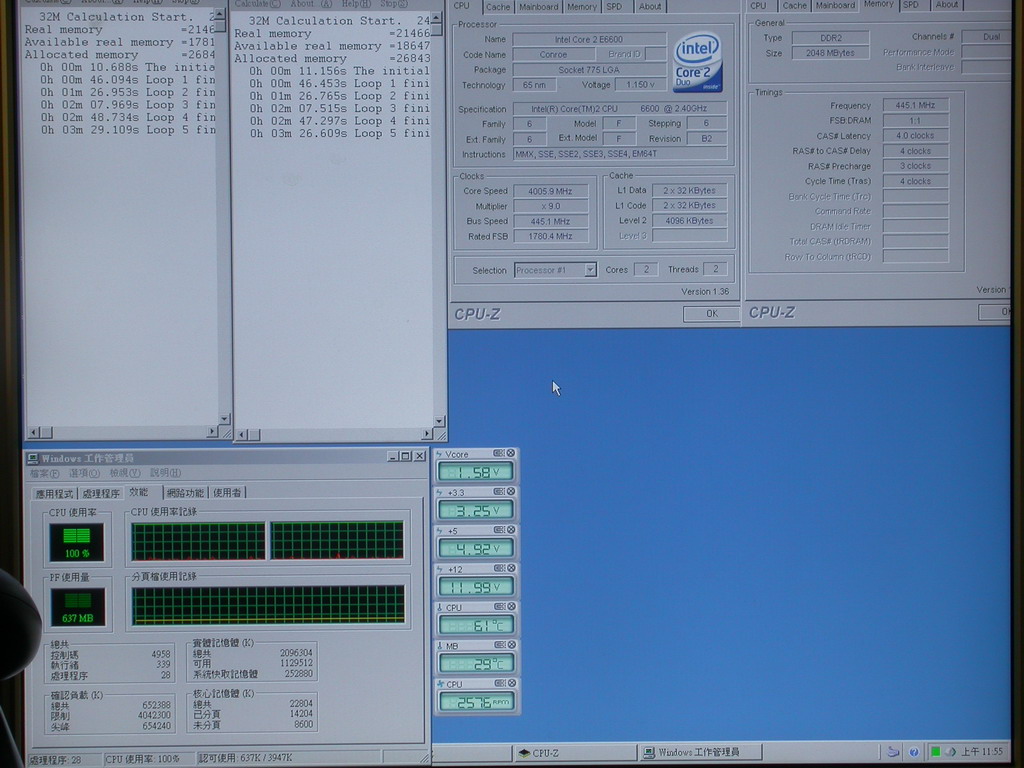Close the CPU temperature widget
This screenshot has height=768, width=1024.
[511, 607]
